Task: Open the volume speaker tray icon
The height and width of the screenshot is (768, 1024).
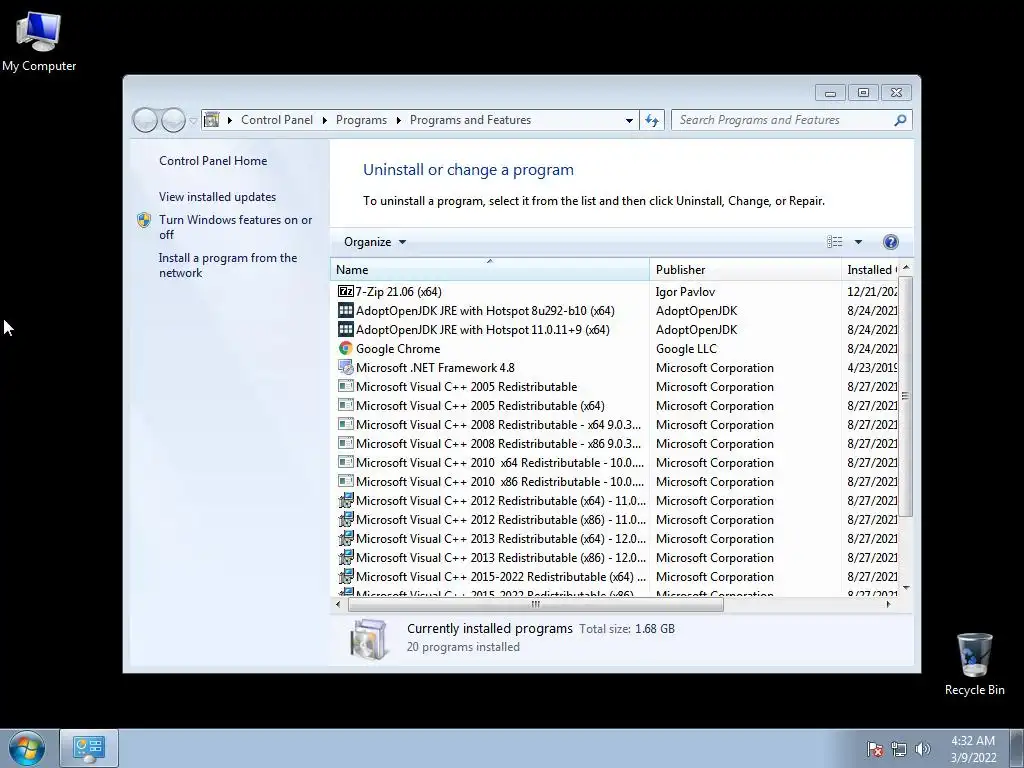Action: click(x=922, y=749)
